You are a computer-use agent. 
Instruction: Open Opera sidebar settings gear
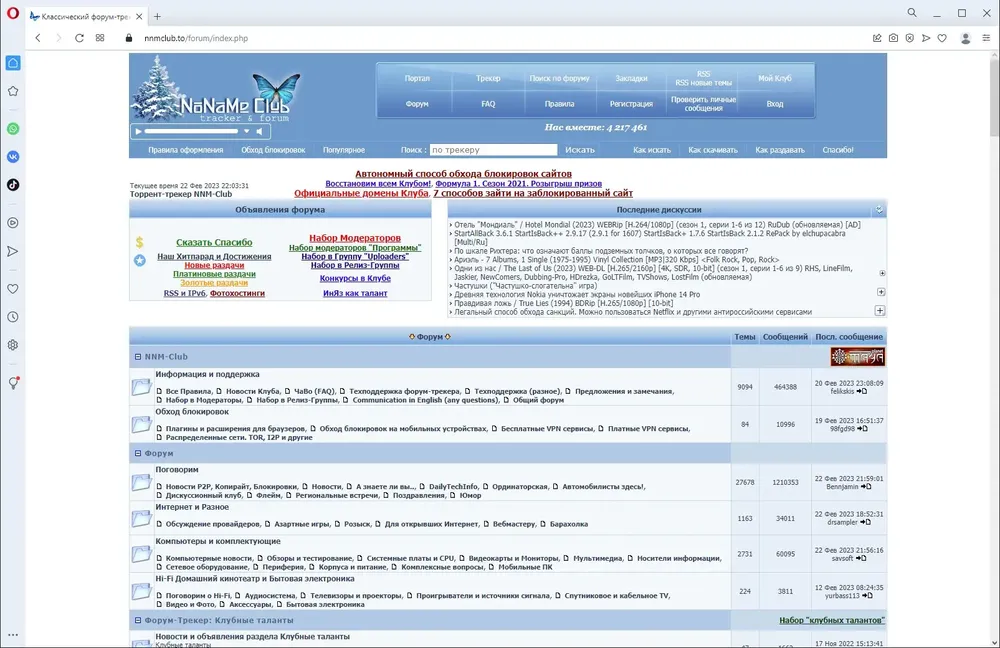tap(13, 345)
